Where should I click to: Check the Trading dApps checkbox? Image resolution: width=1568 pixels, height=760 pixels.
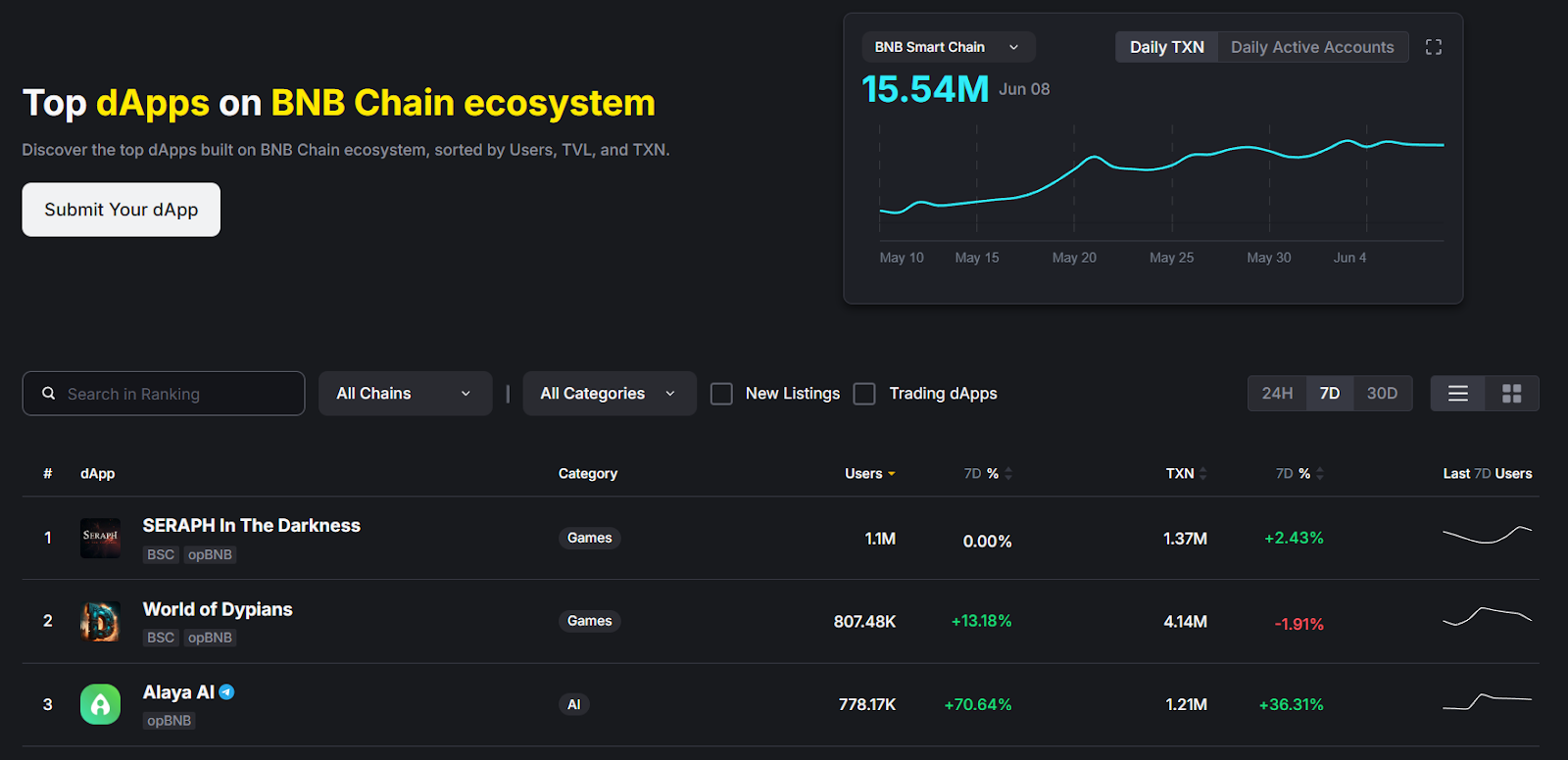(864, 394)
